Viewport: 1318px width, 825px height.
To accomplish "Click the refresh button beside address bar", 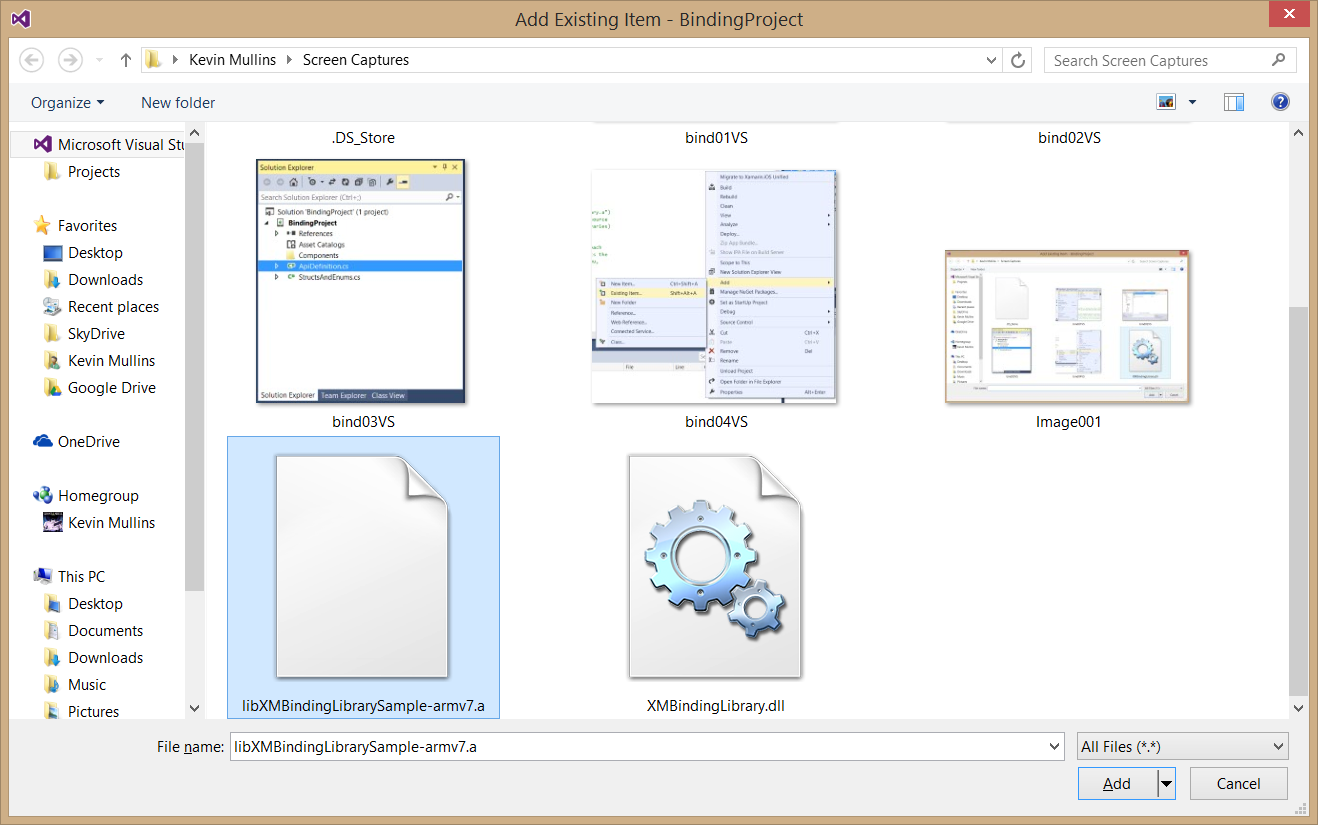I will [1018, 60].
